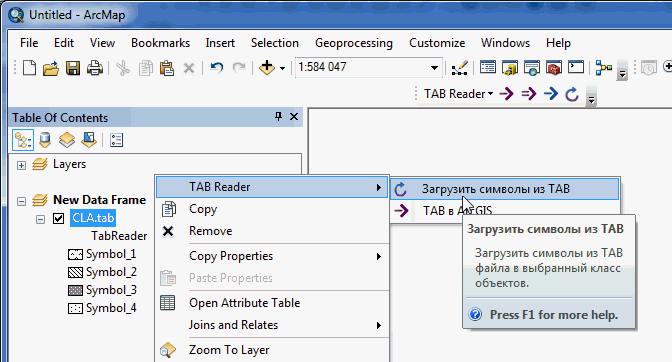This screenshot has width=672, height=362.
Task: Open the ArcToolbox red toolbox icon
Action: [554, 68]
